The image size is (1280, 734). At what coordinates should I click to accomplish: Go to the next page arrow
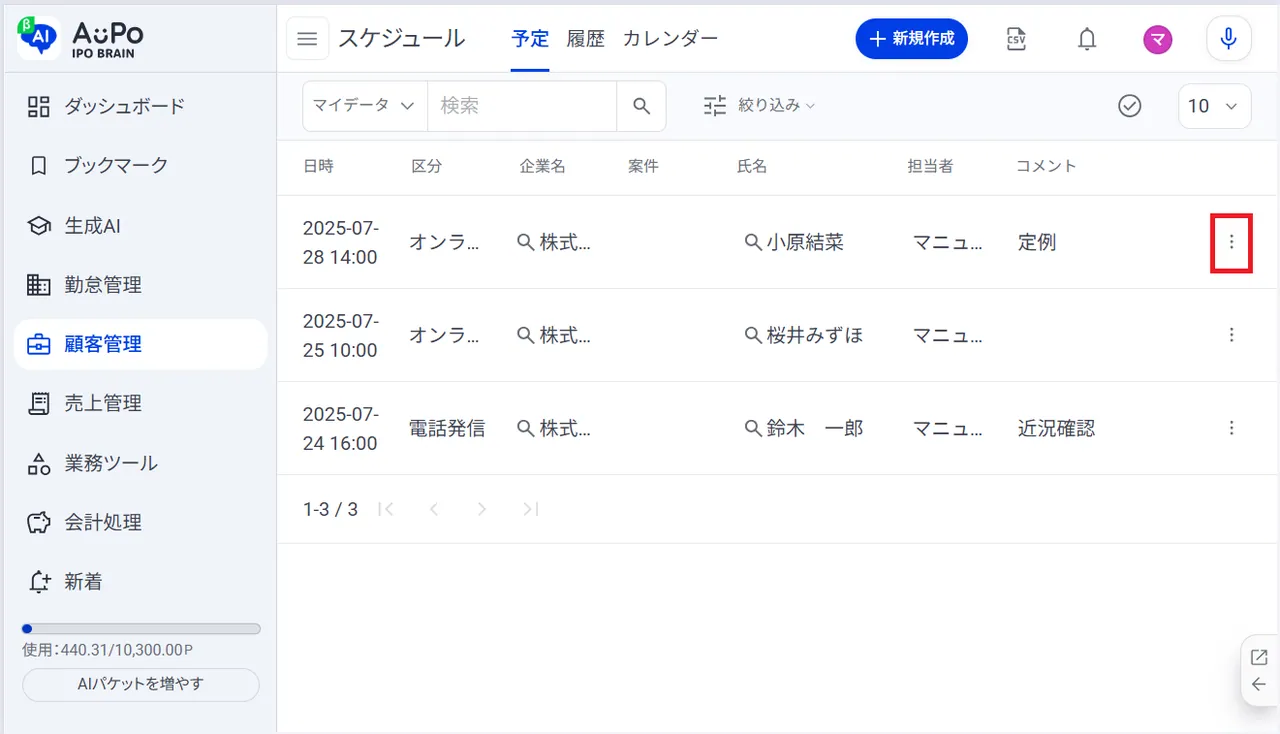[482, 509]
